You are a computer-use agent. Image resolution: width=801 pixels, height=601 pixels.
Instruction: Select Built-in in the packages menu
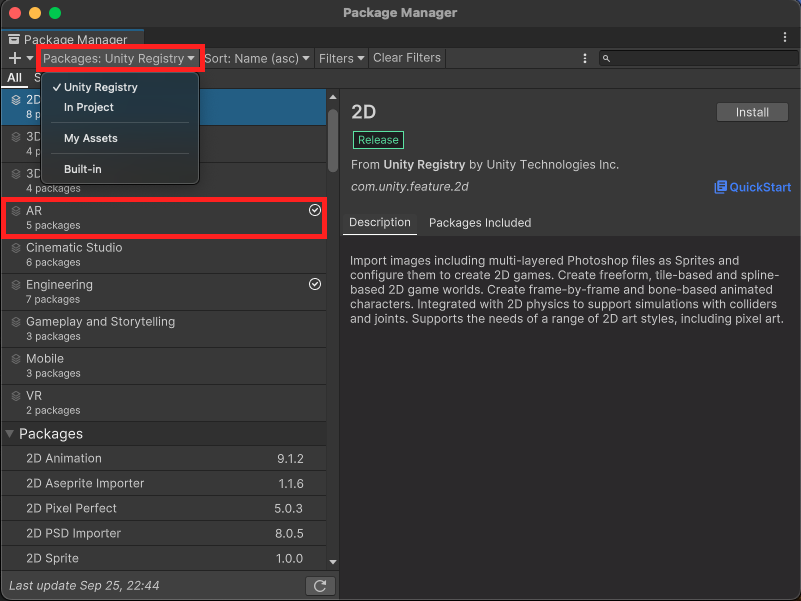[83, 169]
